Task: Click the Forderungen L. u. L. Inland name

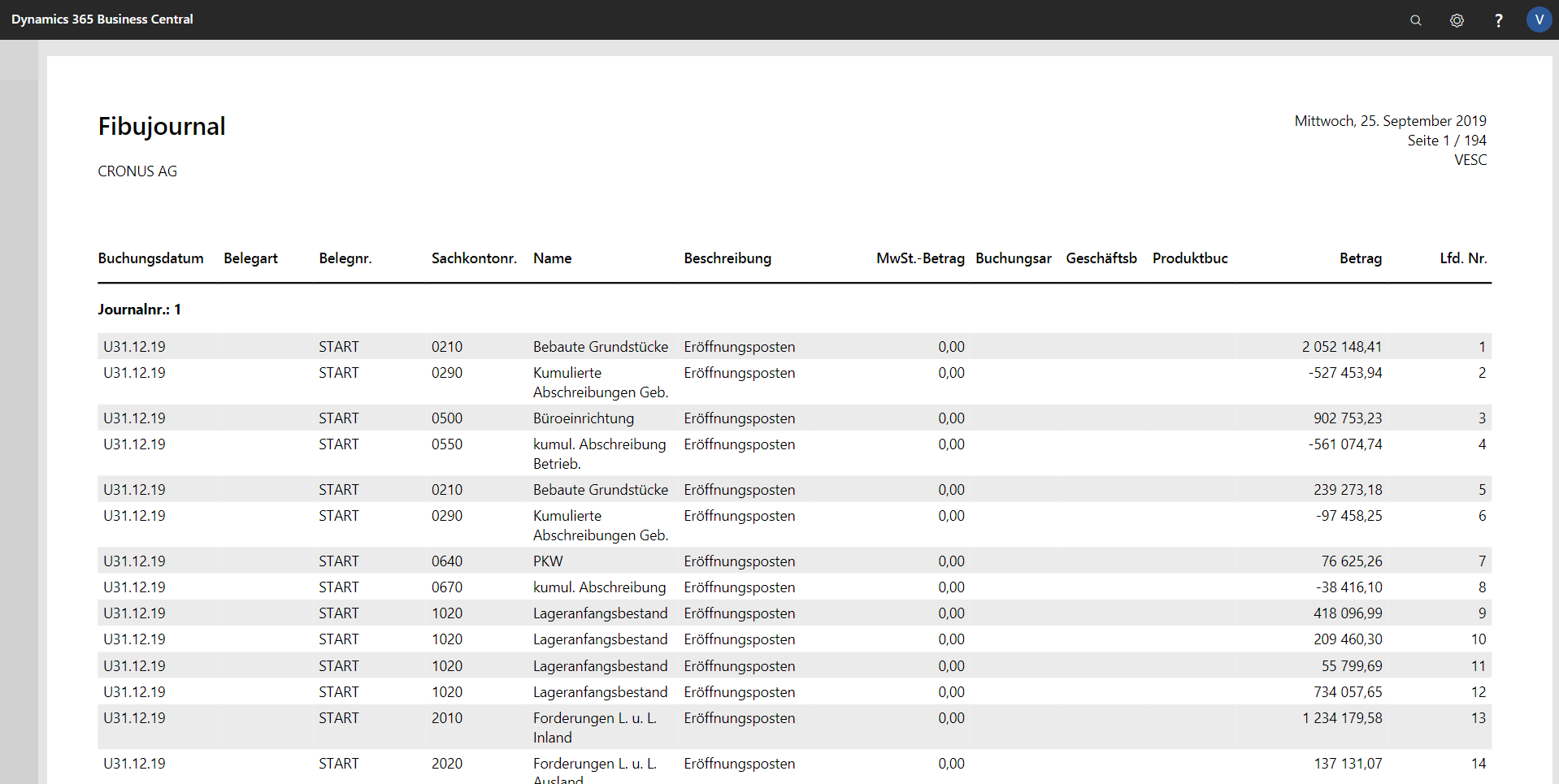Action: point(595,728)
